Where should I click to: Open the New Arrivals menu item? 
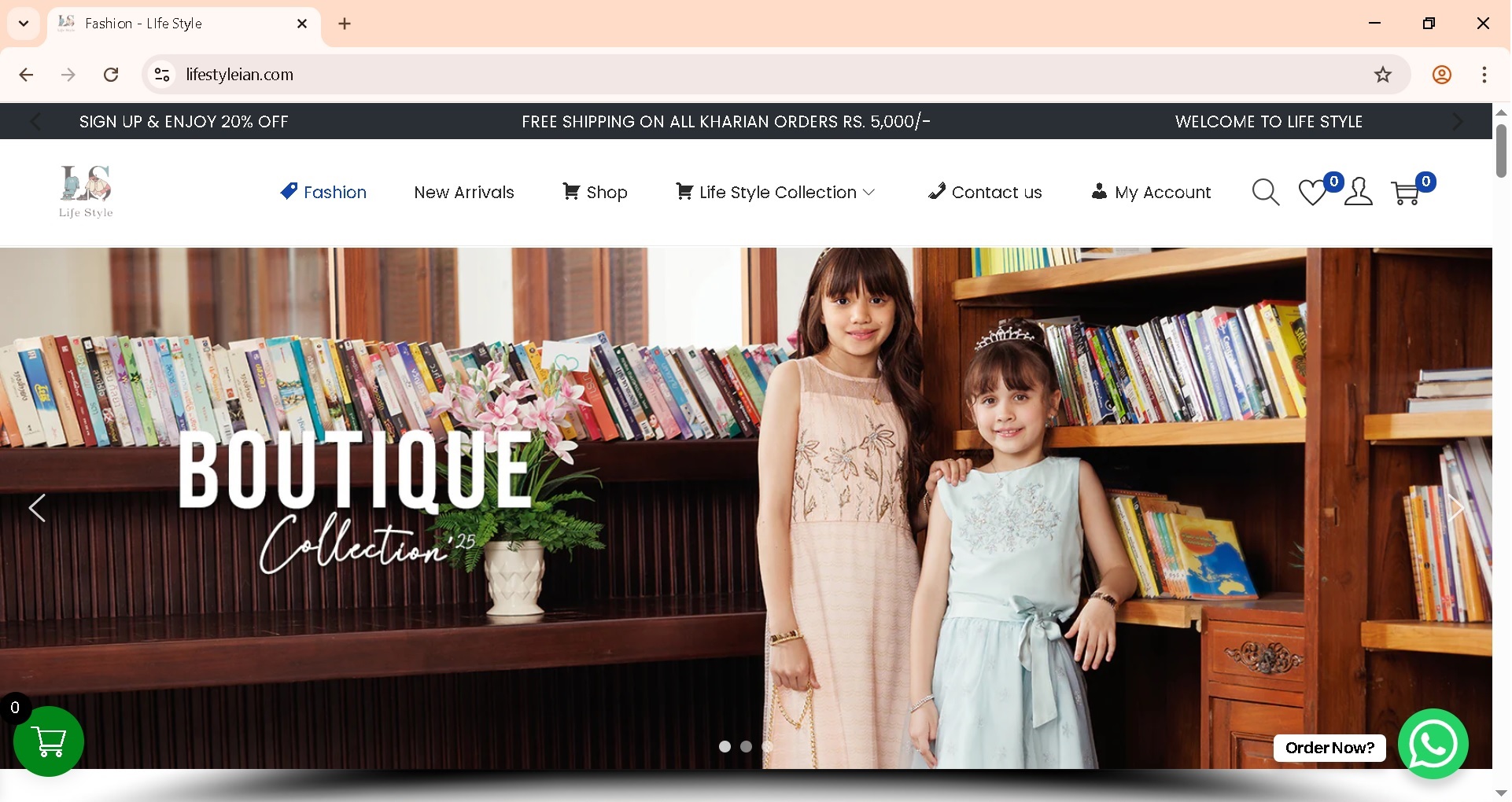coord(463,191)
